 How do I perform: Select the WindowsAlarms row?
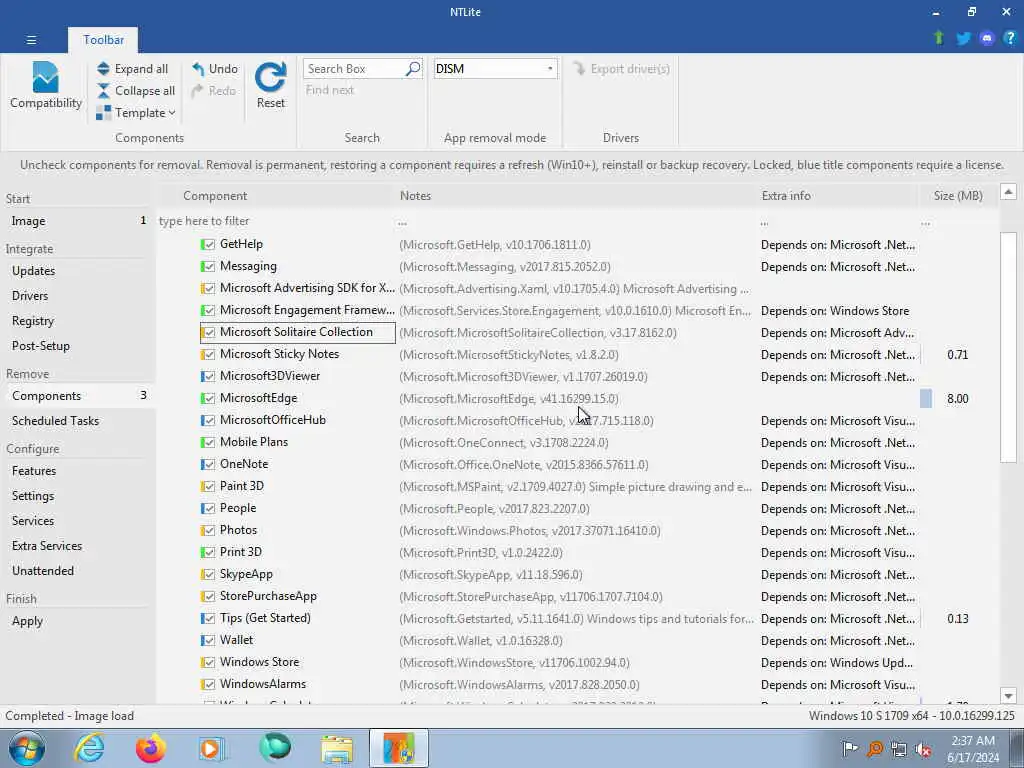(578, 684)
